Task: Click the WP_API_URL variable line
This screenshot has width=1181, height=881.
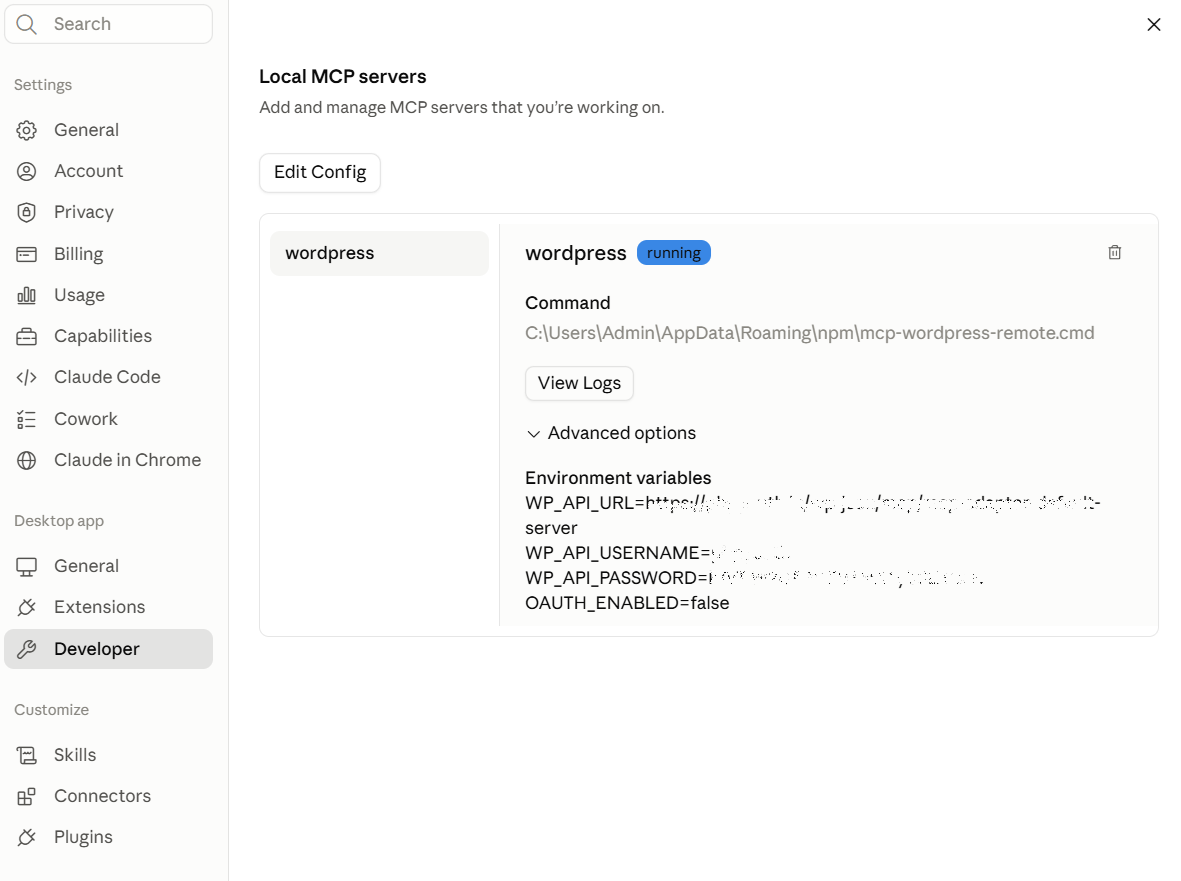Action: [x=813, y=515]
